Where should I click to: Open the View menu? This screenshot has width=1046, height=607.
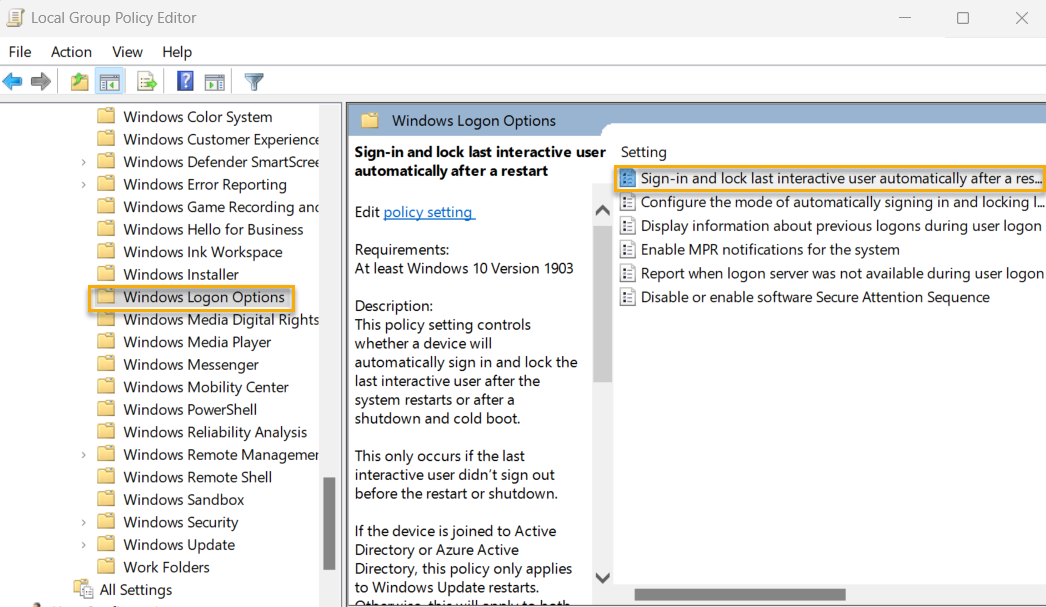[127, 52]
